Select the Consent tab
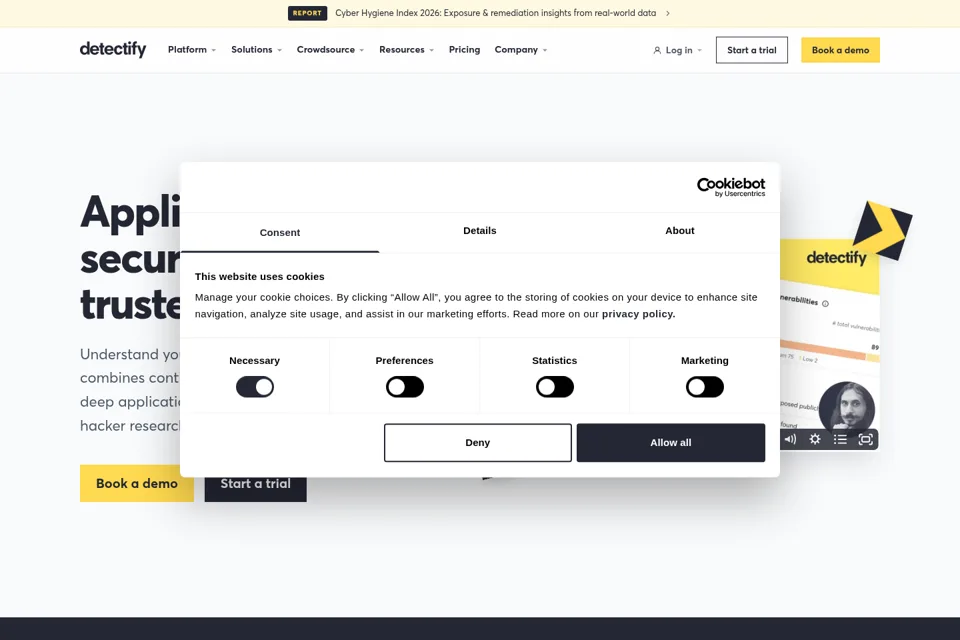Image resolution: width=960 pixels, height=640 pixels. 280,233
